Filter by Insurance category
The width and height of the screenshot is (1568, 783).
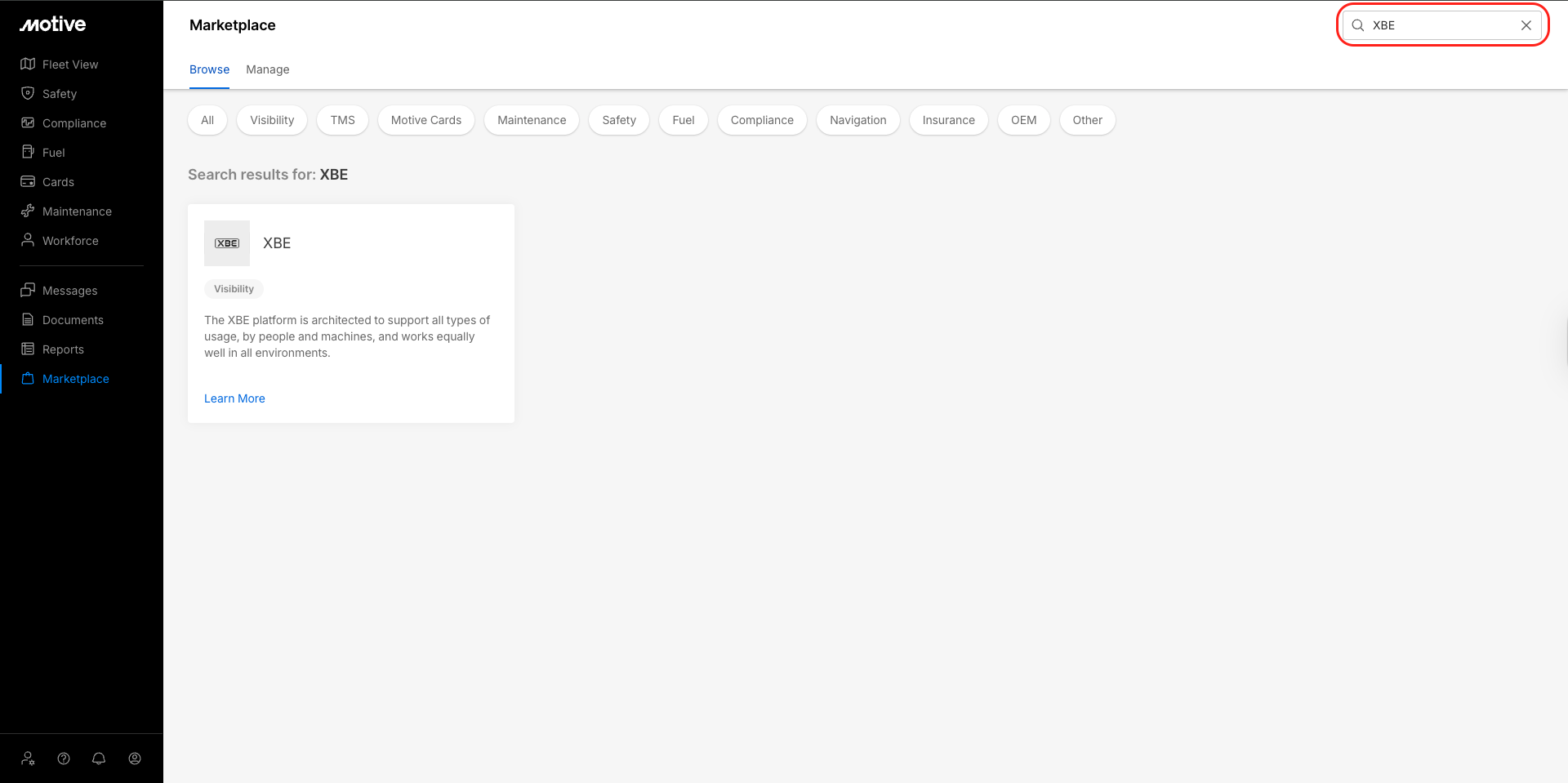click(x=949, y=120)
